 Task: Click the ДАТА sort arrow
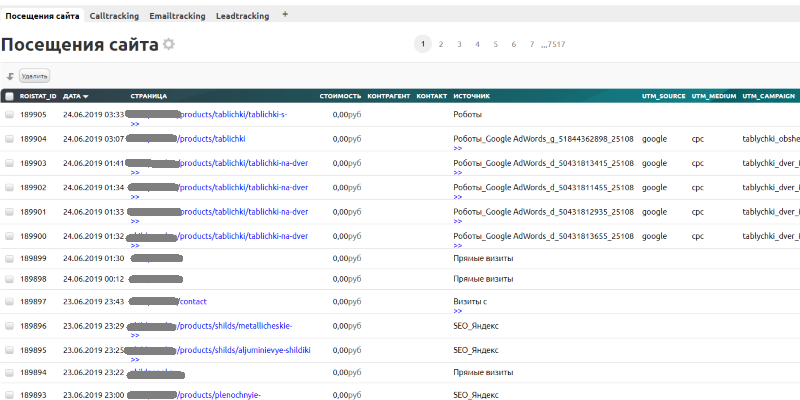click(86, 96)
